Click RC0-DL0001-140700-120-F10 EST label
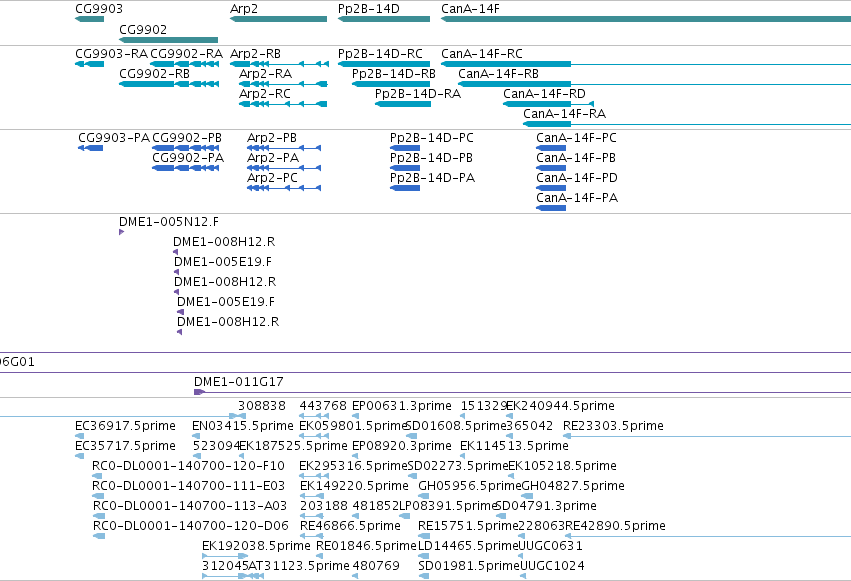 pos(188,466)
